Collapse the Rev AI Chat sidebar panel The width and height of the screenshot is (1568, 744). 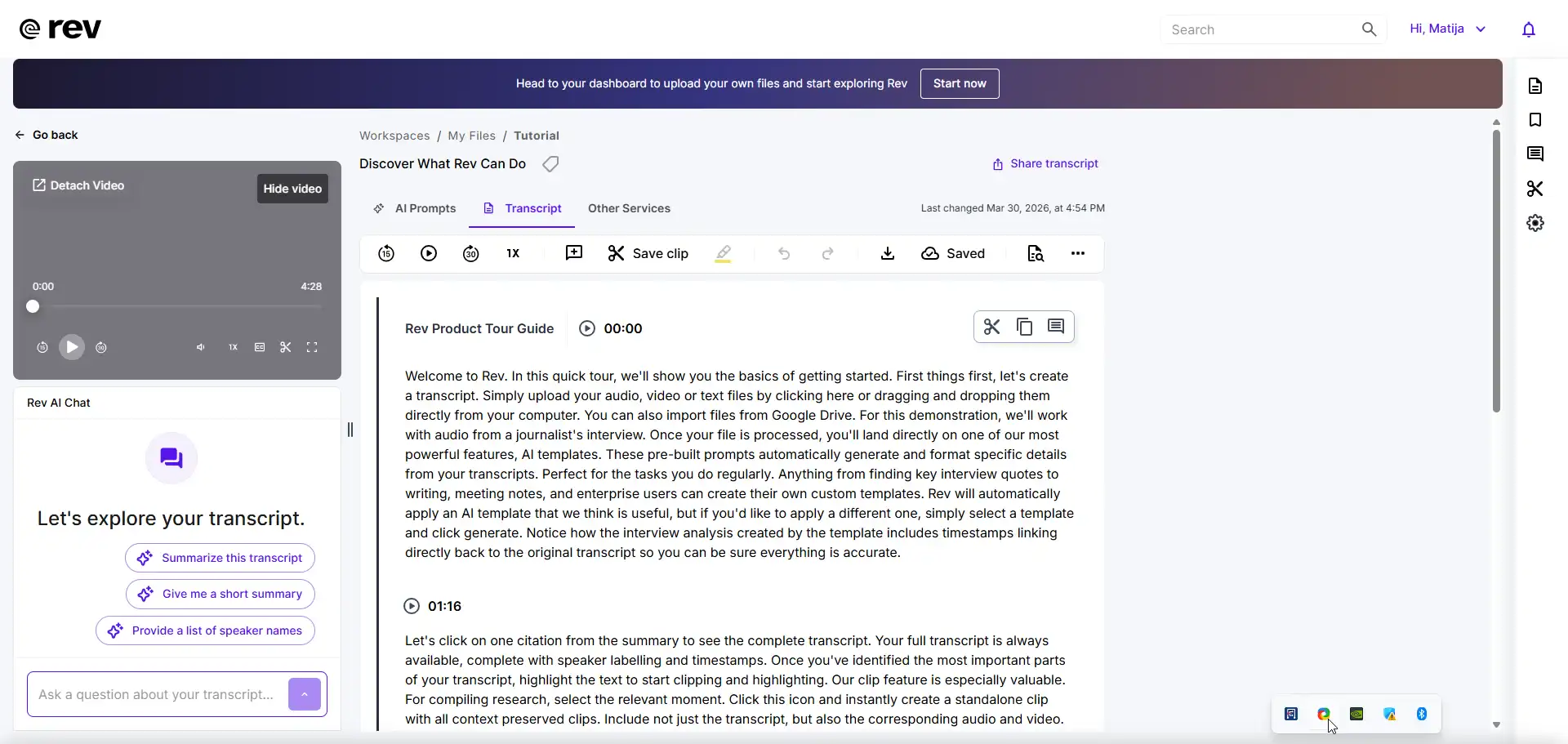click(x=350, y=429)
